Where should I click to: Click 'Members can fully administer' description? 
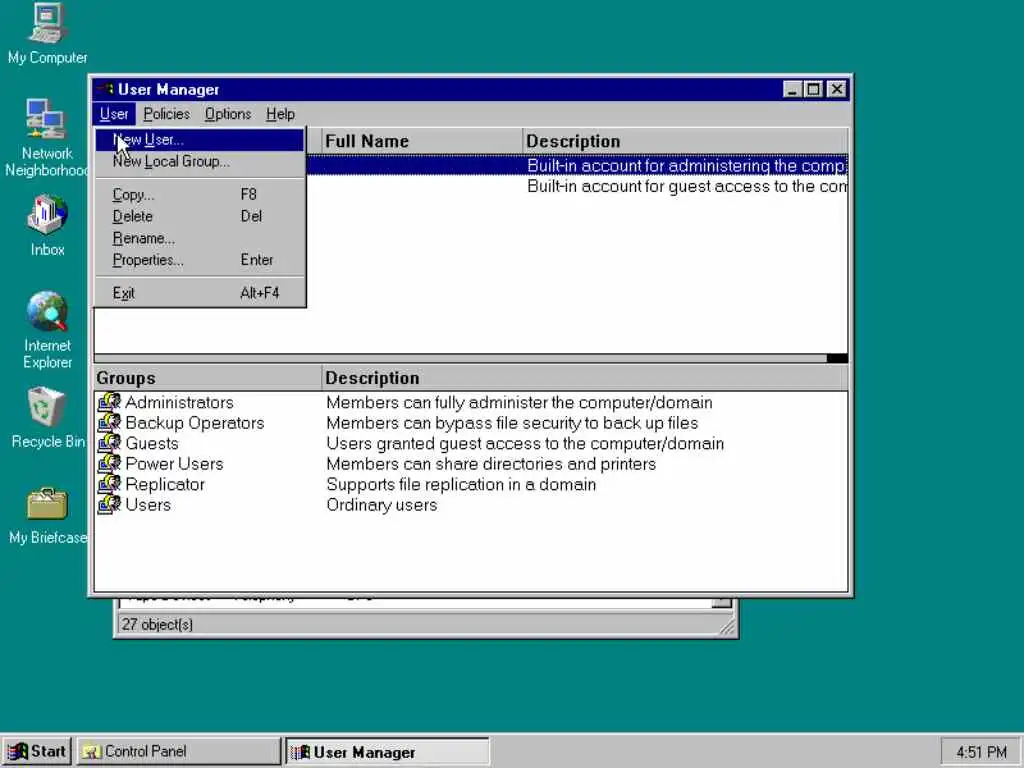coord(519,402)
